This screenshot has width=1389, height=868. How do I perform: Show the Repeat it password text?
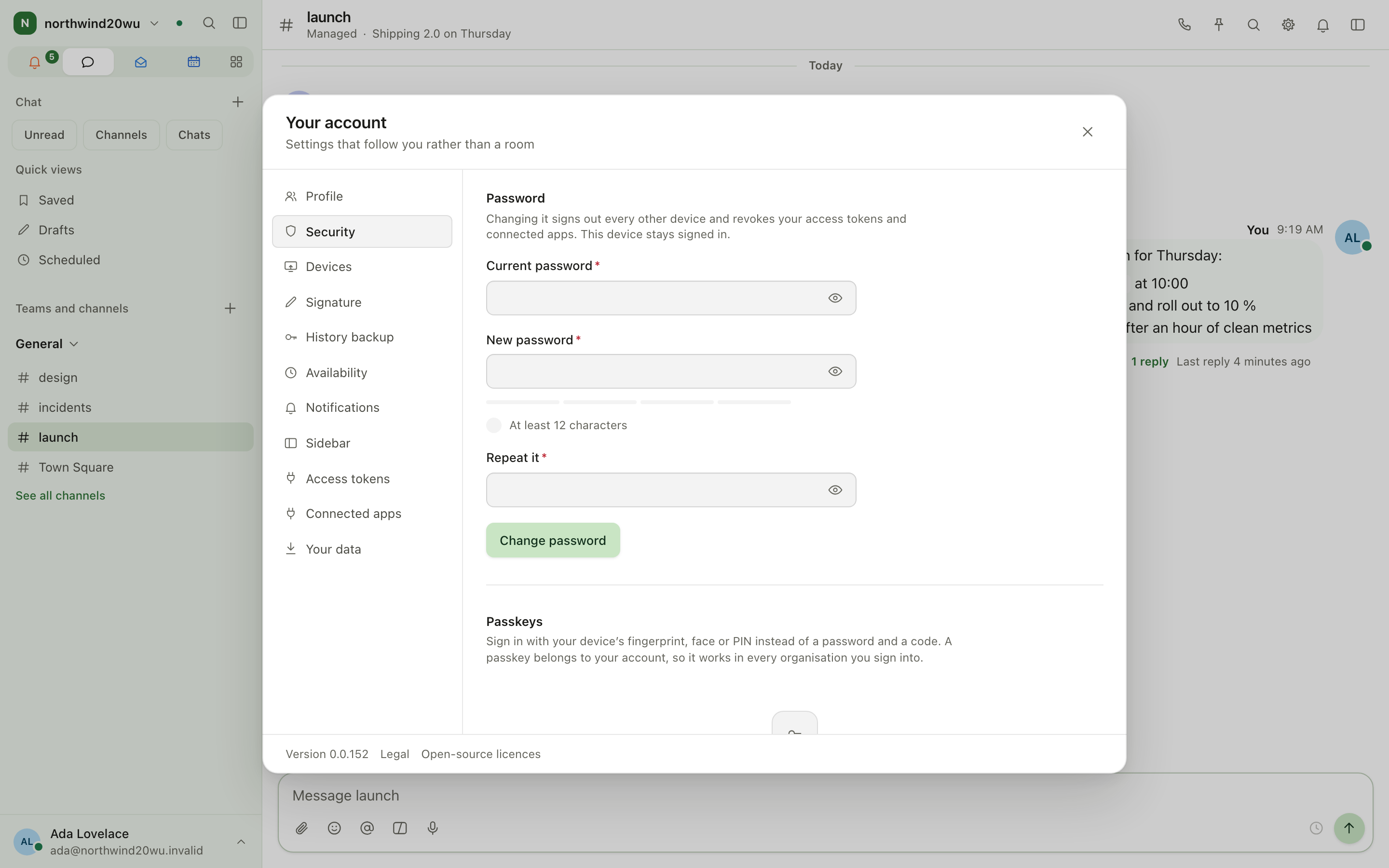pos(835,489)
